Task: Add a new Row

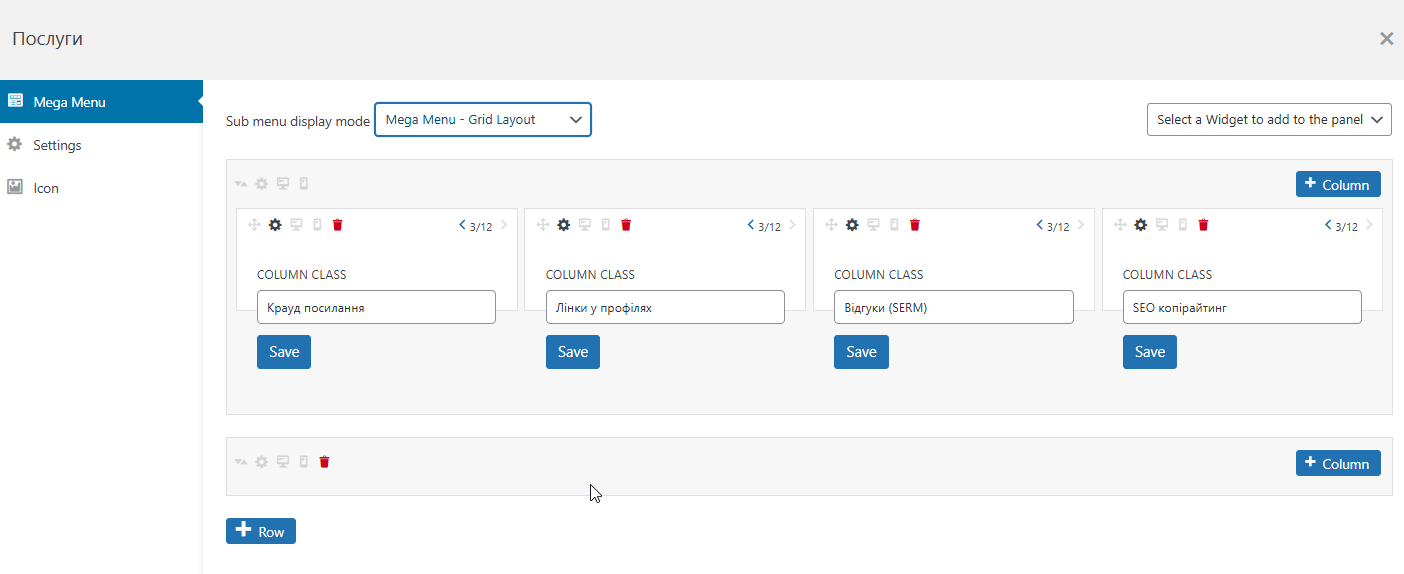Action: tap(261, 531)
